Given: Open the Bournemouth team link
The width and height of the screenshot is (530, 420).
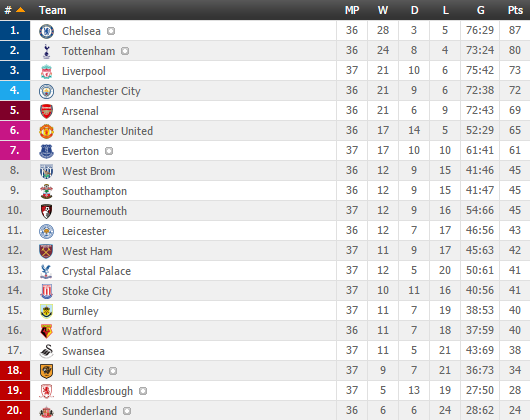Looking at the screenshot, I should pyautogui.click(x=94, y=211).
